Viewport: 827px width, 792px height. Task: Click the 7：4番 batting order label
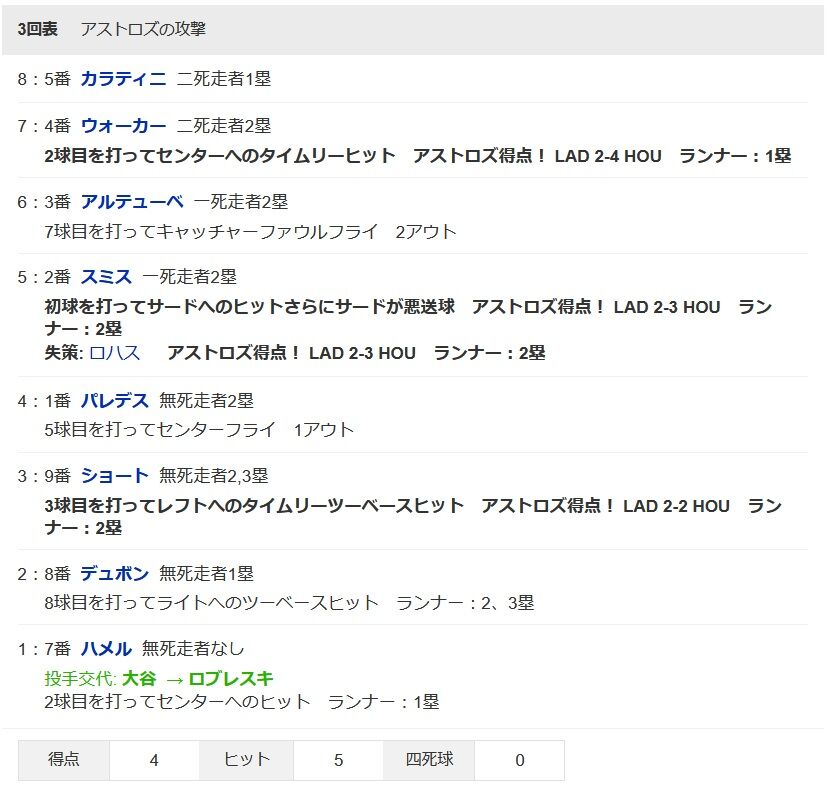click(44, 125)
